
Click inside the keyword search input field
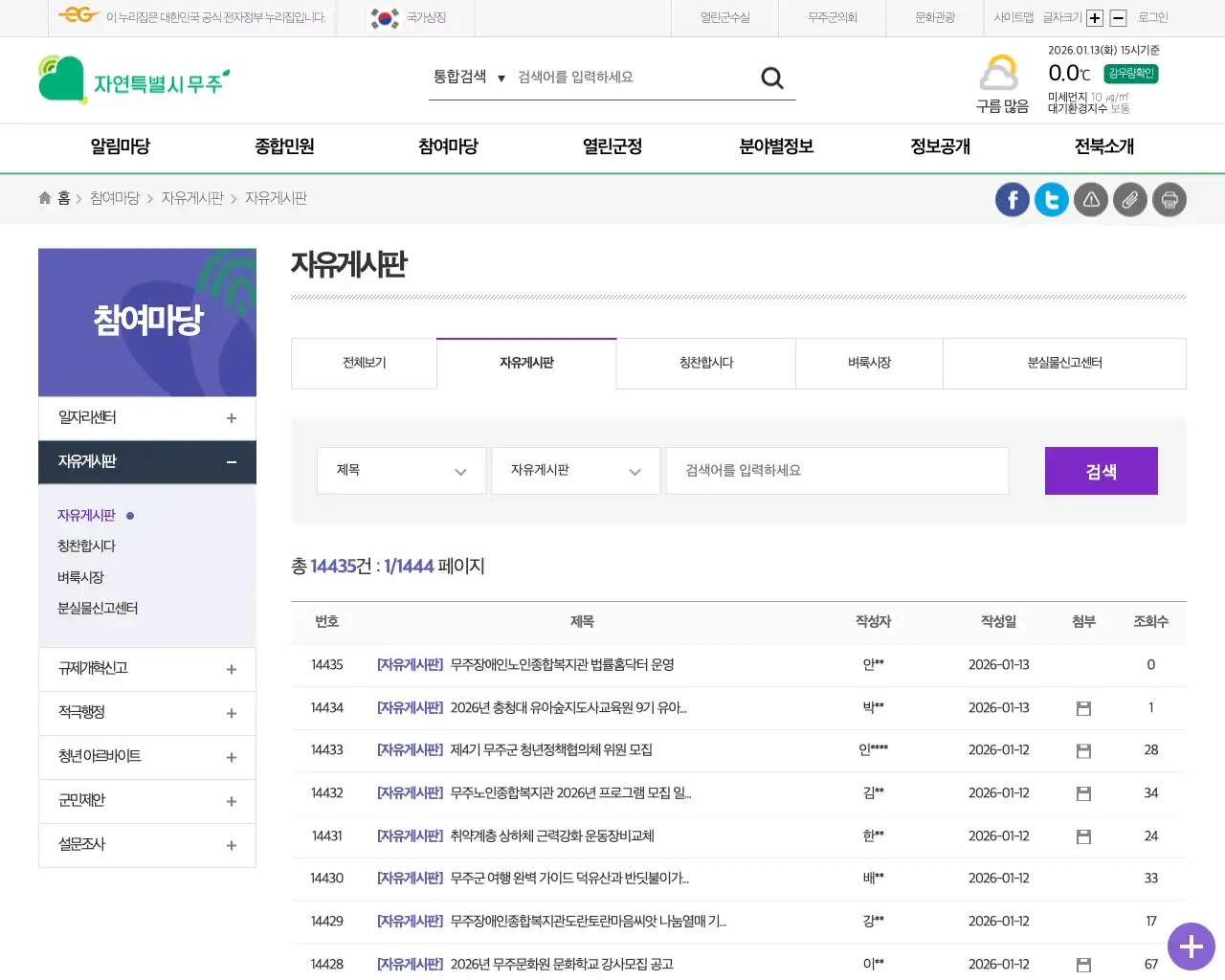[837, 470]
